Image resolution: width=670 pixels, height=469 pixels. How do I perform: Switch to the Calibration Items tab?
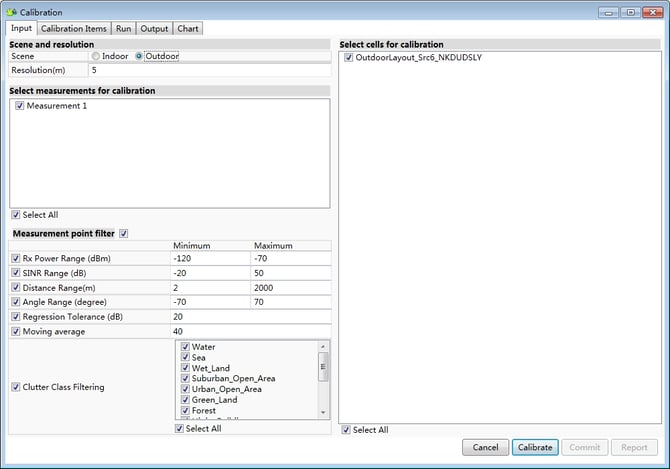click(x=74, y=29)
